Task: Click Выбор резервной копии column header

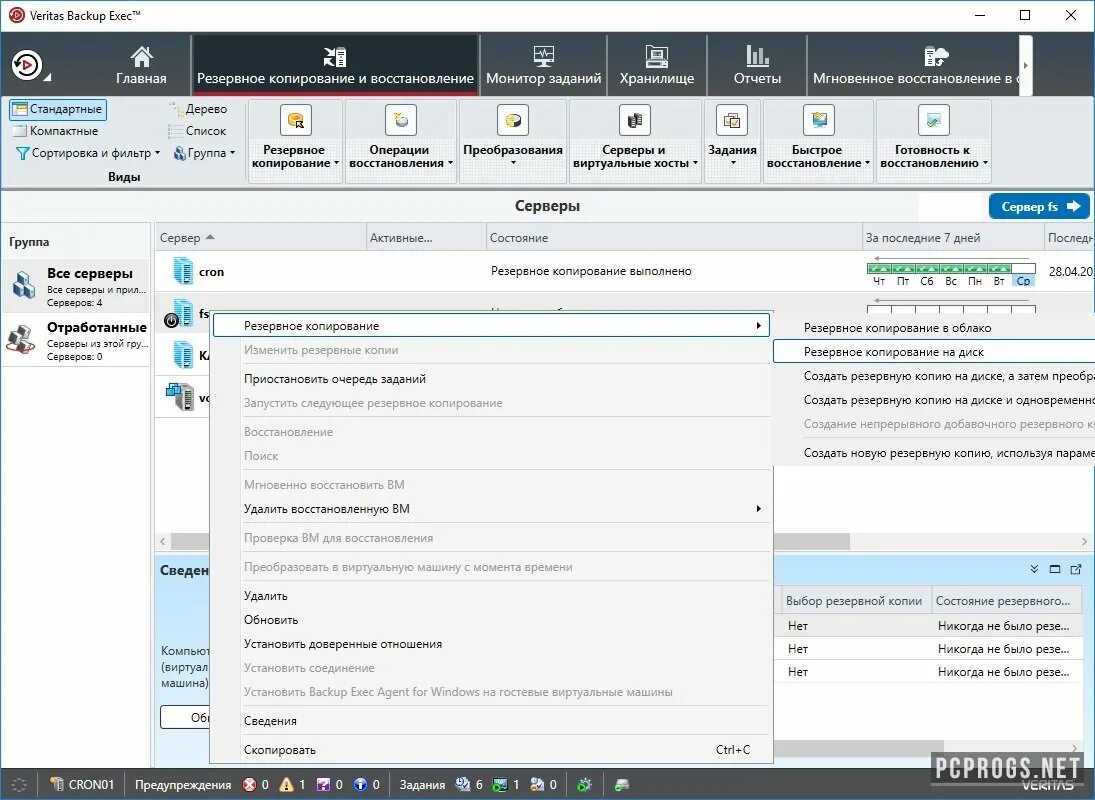Action: pos(855,601)
